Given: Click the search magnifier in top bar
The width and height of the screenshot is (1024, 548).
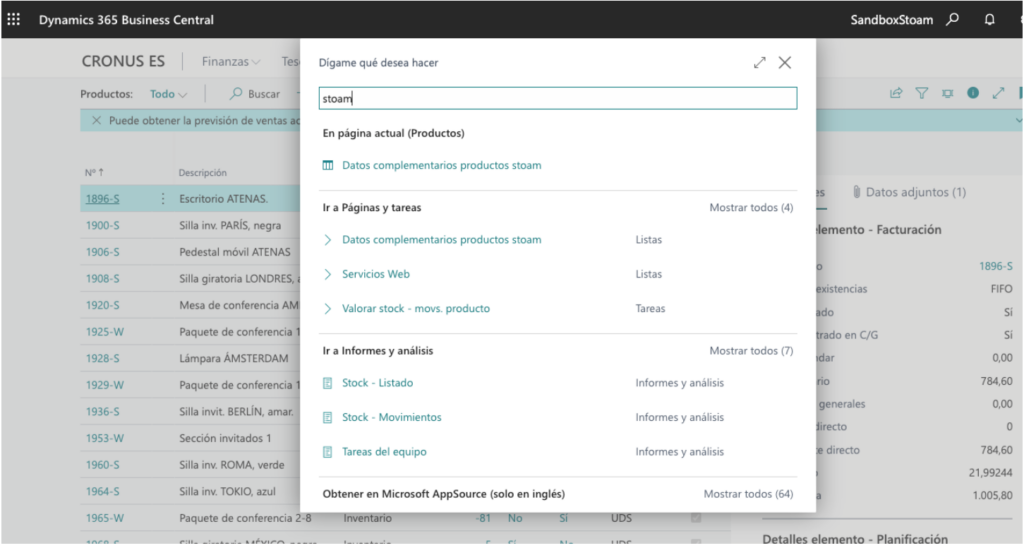Looking at the screenshot, I should point(953,20).
